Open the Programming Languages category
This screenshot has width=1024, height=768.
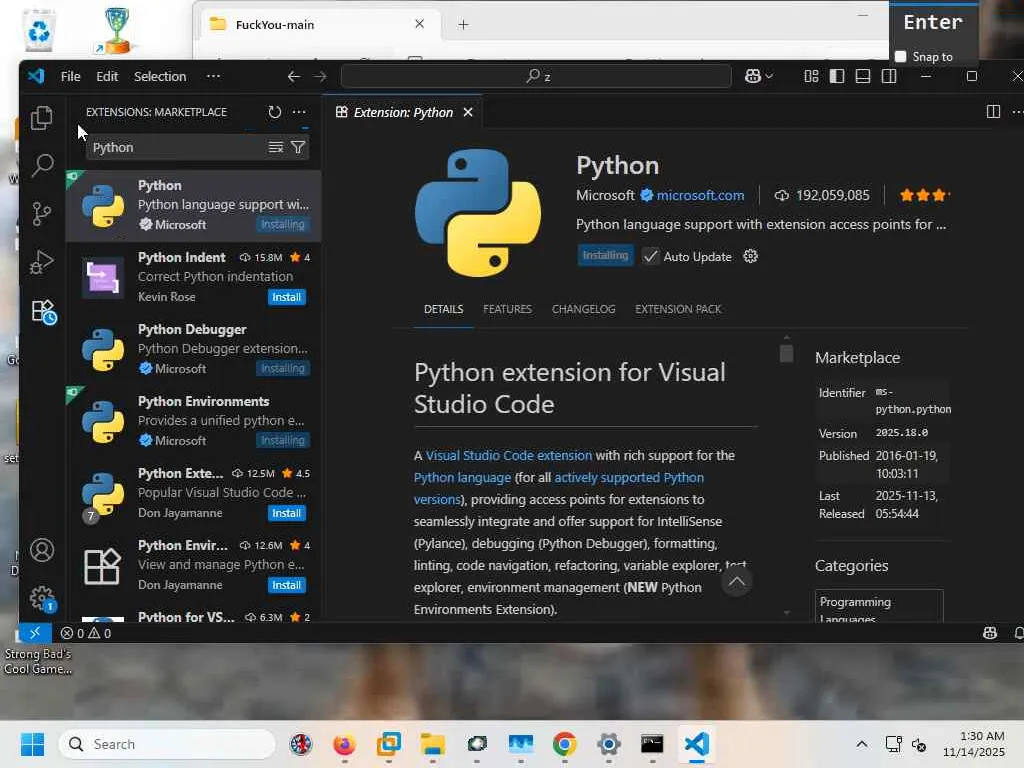click(x=878, y=609)
